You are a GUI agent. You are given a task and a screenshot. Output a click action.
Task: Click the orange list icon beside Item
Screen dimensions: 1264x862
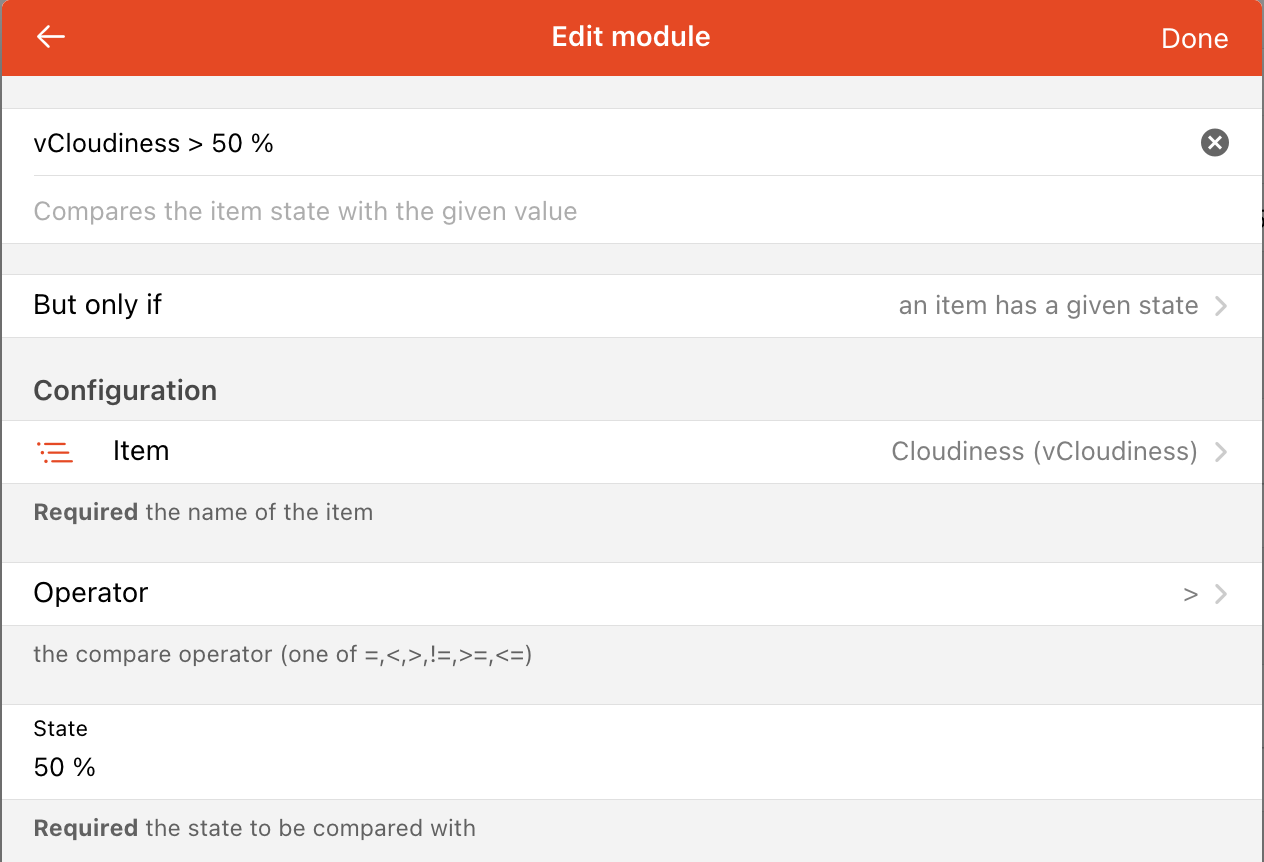[56, 452]
